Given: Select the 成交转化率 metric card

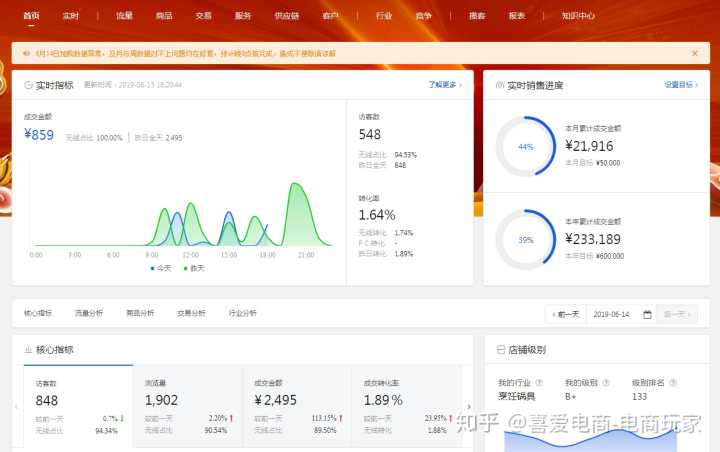Looking at the screenshot, I should pyautogui.click(x=405, y=407).
